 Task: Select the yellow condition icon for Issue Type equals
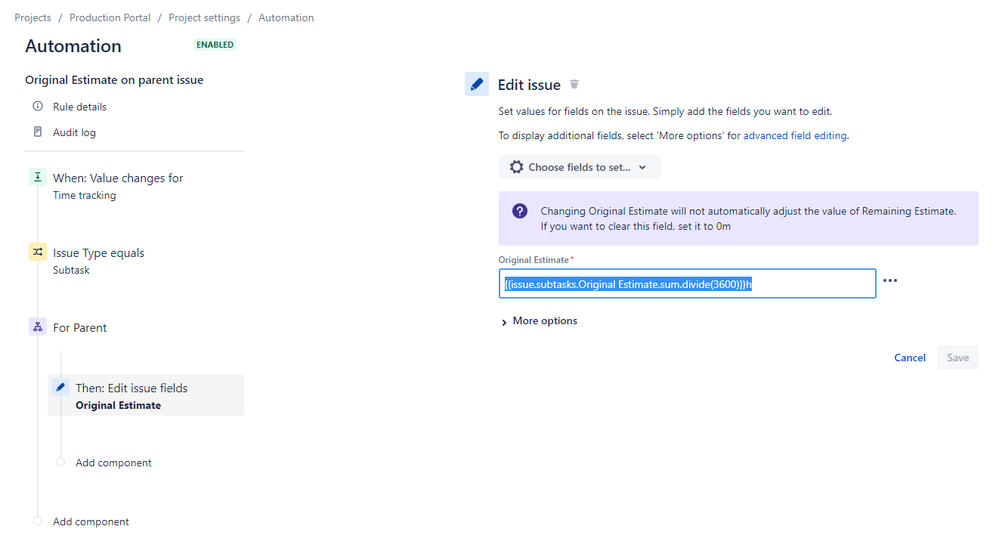(38, 252)
